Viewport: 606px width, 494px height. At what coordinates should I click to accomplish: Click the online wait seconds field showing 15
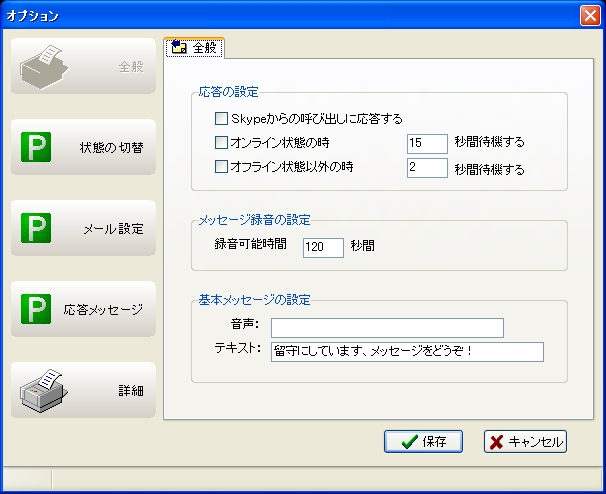point(427,144)
